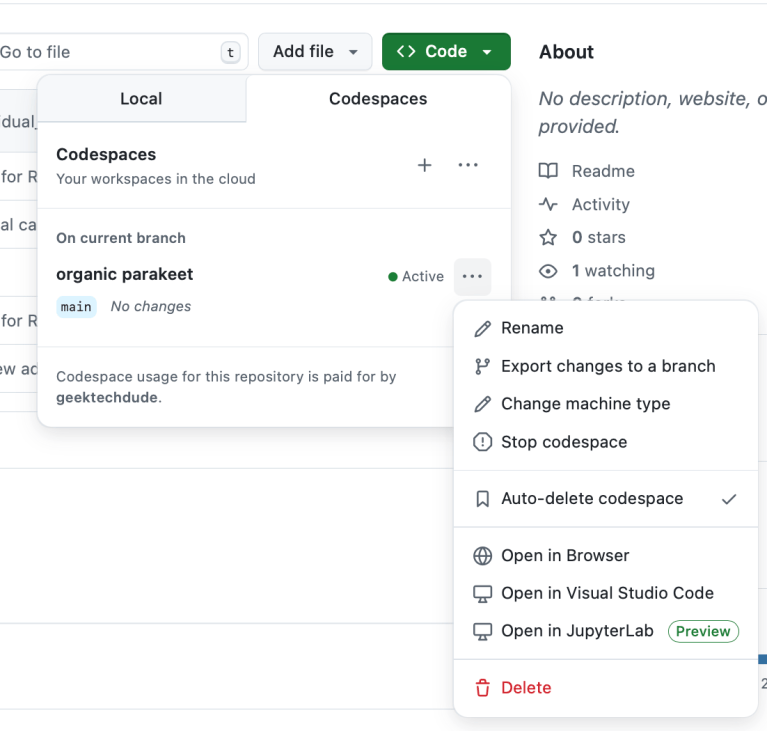Click the About heading
Screen dimensions: 767x731
click(x=566, y=52)
